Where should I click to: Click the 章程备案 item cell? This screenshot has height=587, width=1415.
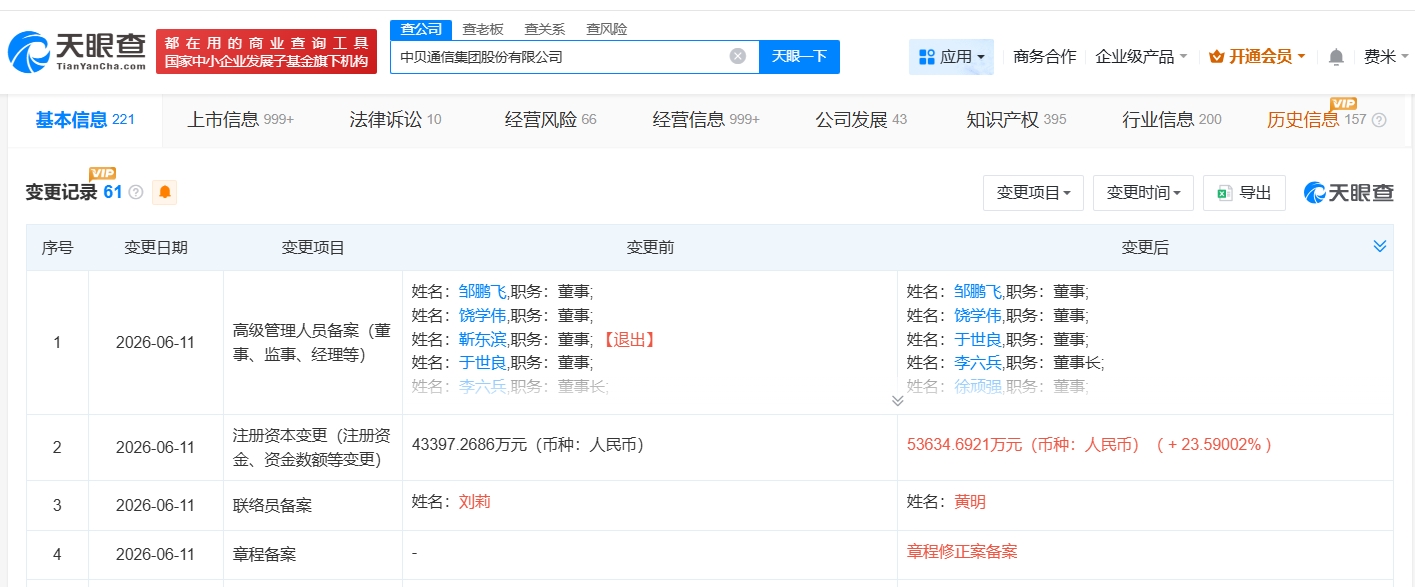[x=313, y=555]
